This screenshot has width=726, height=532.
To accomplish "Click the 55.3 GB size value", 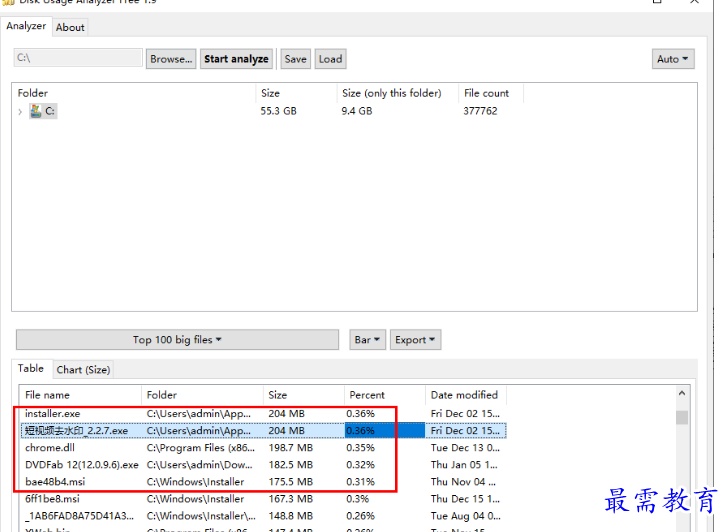I will coord(278,111).
